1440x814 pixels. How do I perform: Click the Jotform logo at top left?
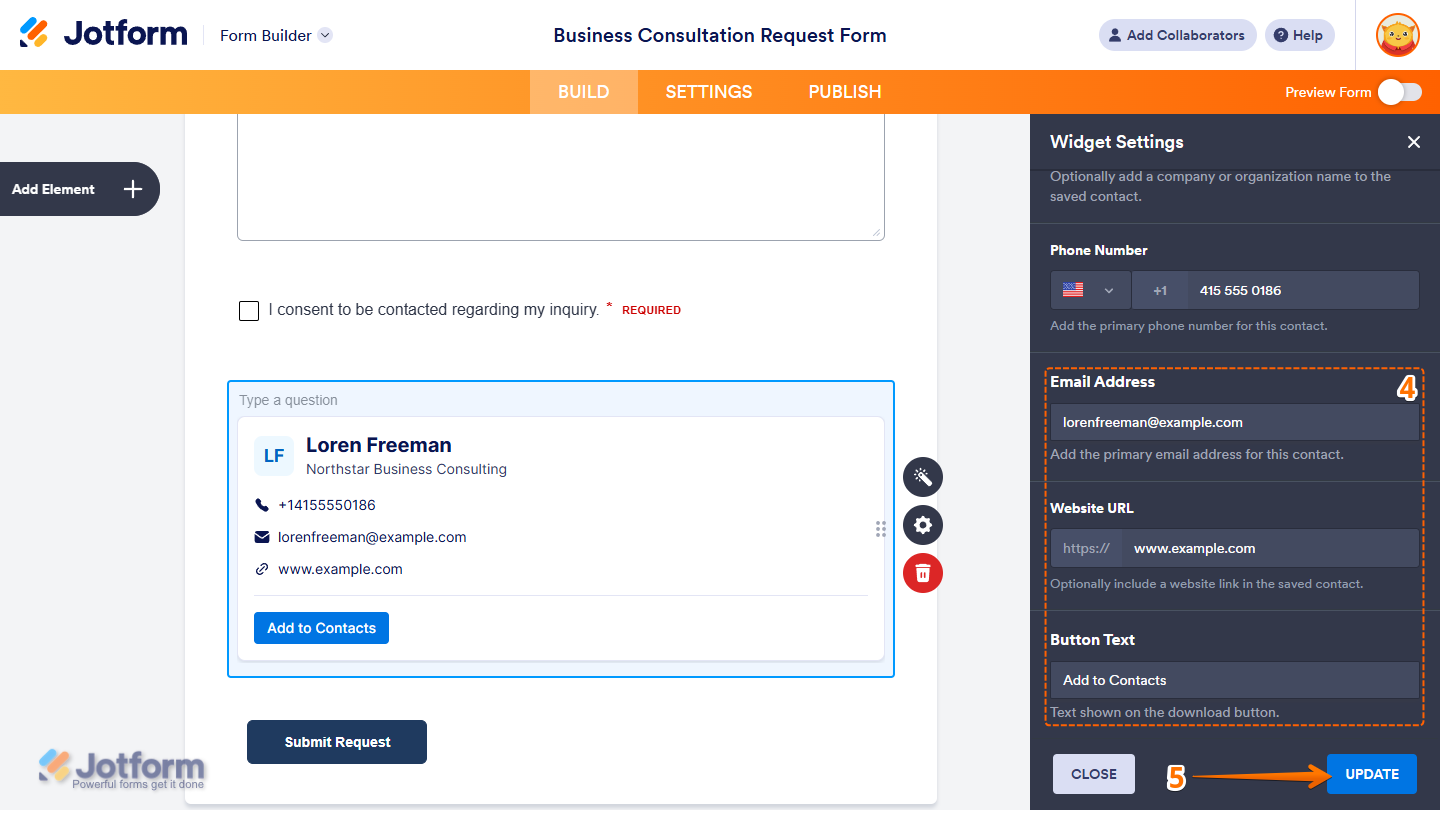(x=103, y=34)
